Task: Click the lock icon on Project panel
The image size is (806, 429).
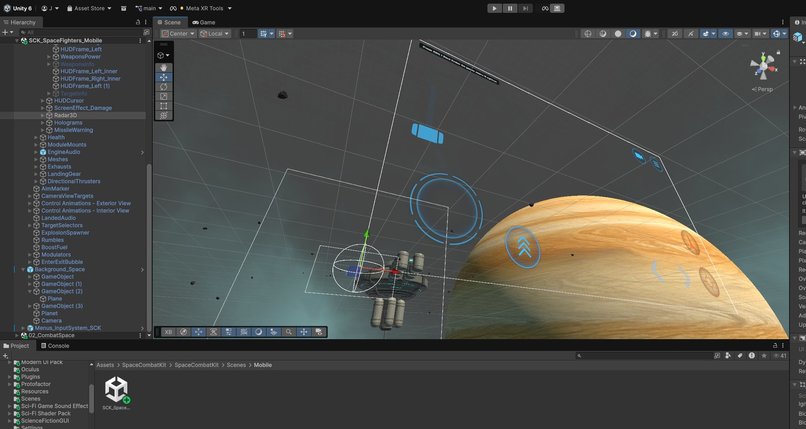Action: (x=775, y=346)
